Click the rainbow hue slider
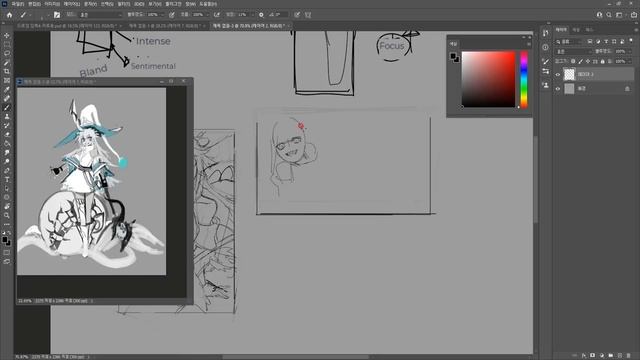Viewport: 640px width, 360px height. [x=524, y=79]
